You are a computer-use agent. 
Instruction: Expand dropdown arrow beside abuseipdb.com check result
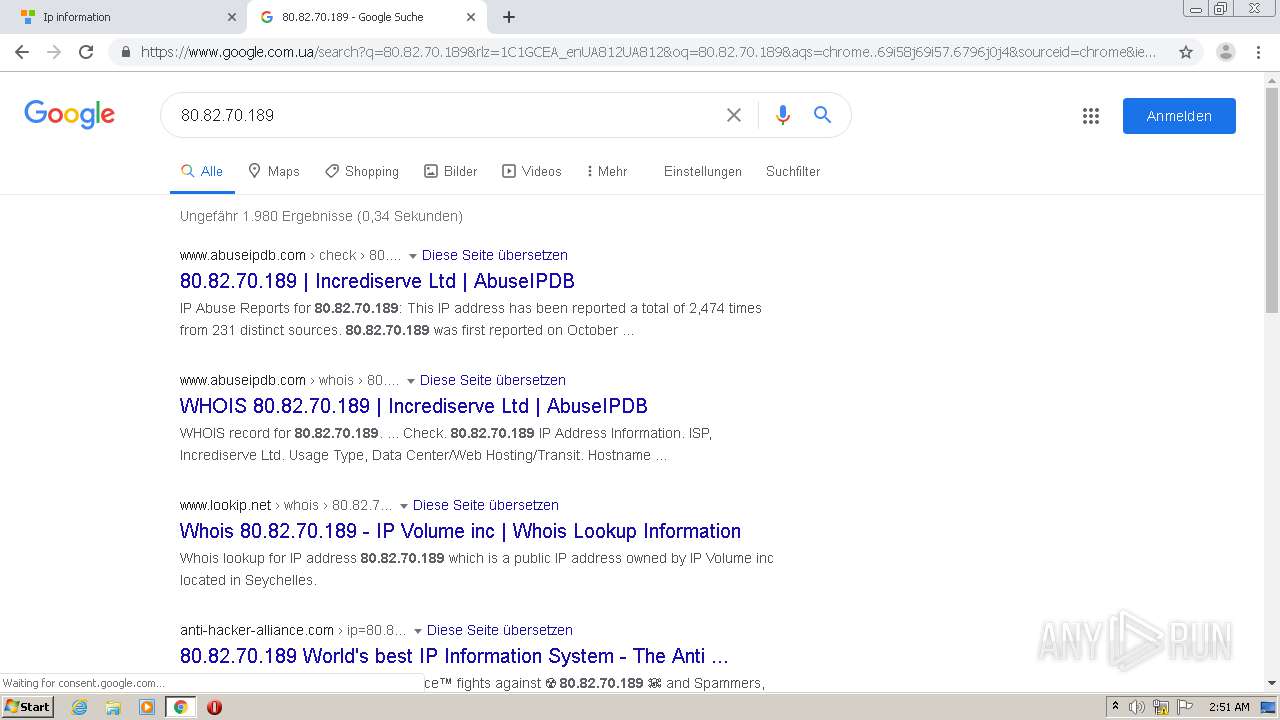[x=412, y=256]
